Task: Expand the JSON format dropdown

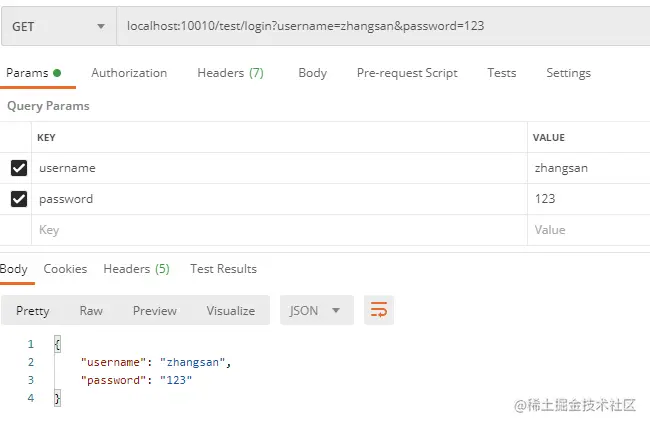Action: click(x=317, y=310)
